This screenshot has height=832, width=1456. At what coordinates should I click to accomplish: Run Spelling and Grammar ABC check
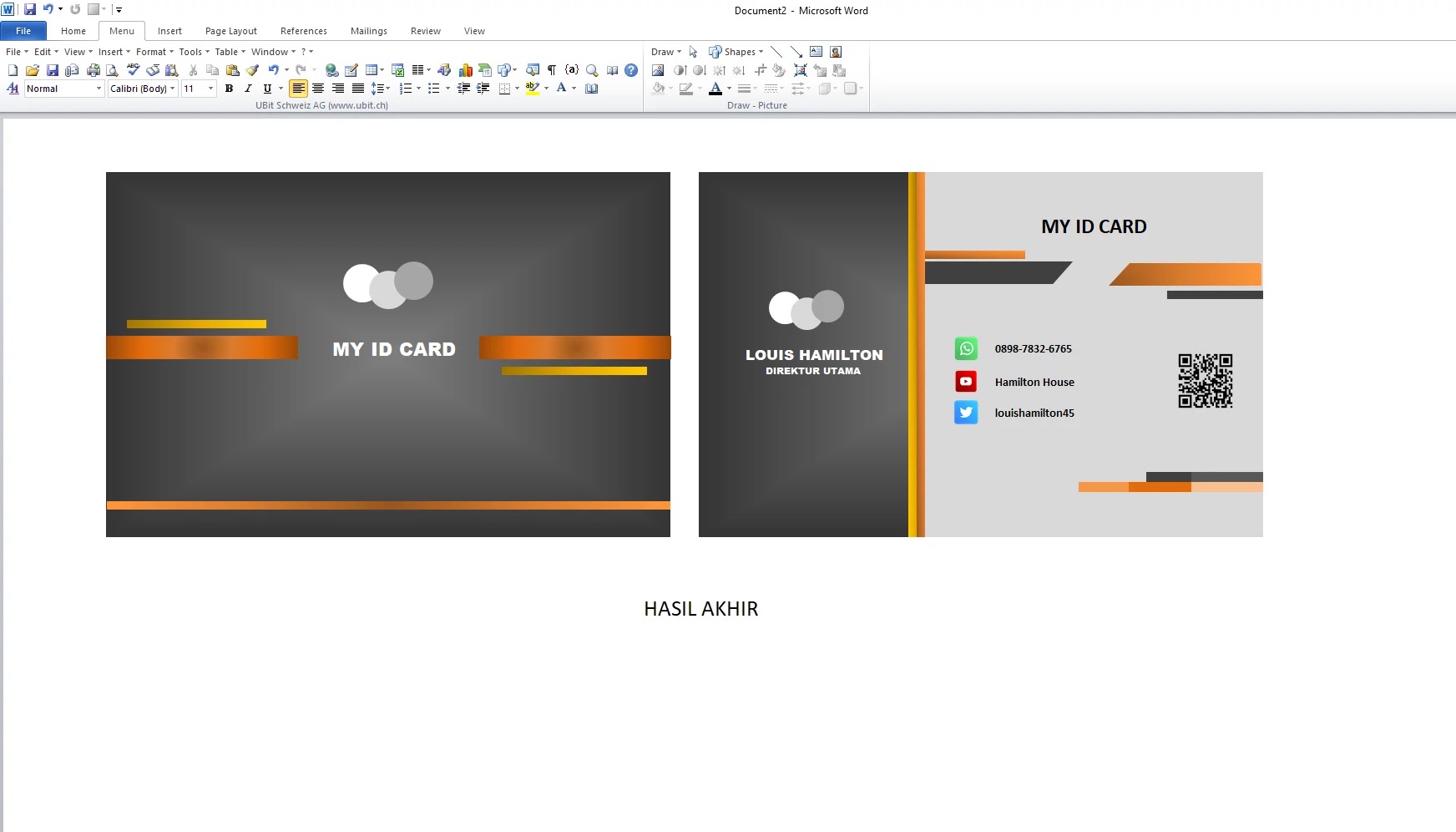[133, 70]
